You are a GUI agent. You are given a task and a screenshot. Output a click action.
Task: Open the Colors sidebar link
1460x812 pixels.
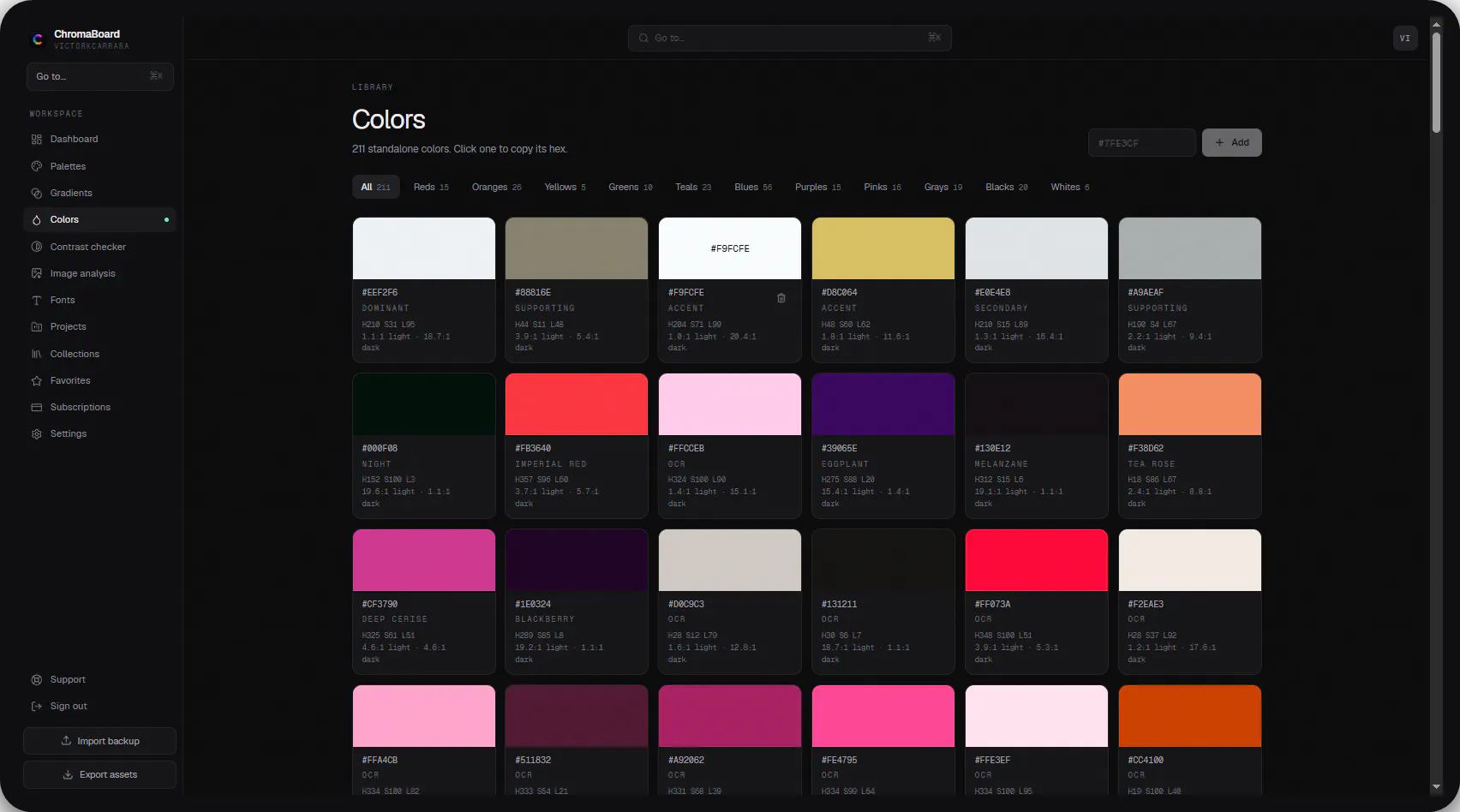point(99,220)
